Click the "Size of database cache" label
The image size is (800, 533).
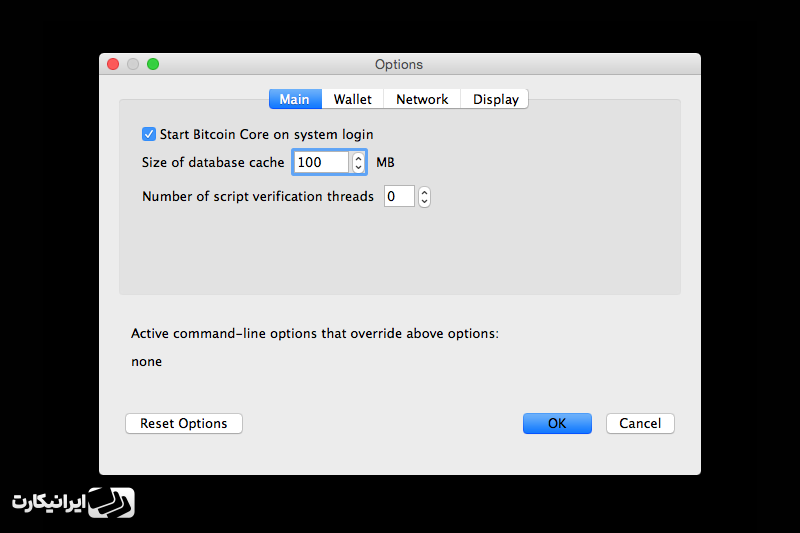(213, 162)
